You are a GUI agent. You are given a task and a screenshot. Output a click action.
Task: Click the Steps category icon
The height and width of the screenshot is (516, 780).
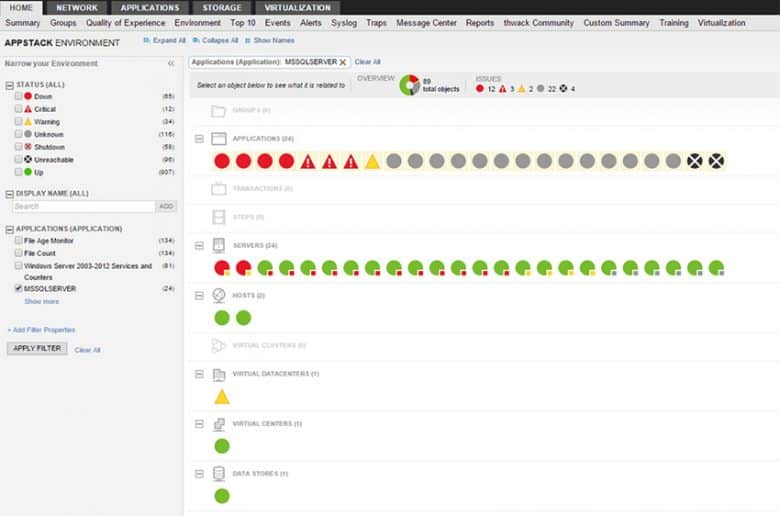pos(219,217)
